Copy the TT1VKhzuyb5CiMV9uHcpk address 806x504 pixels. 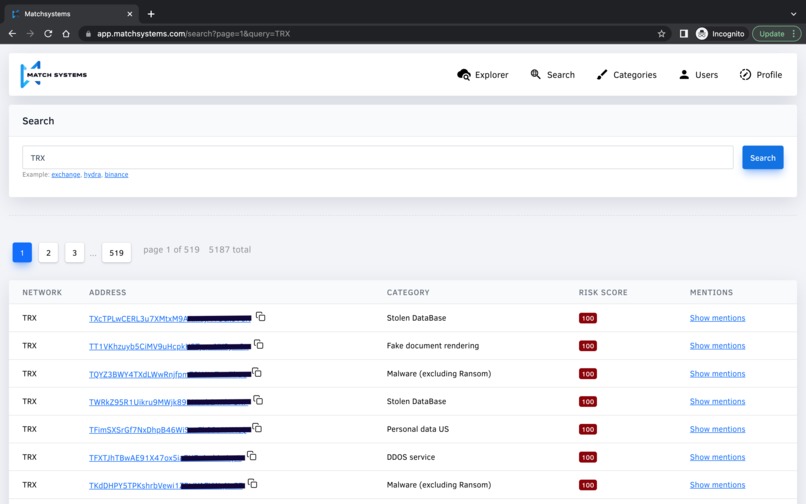259,344
